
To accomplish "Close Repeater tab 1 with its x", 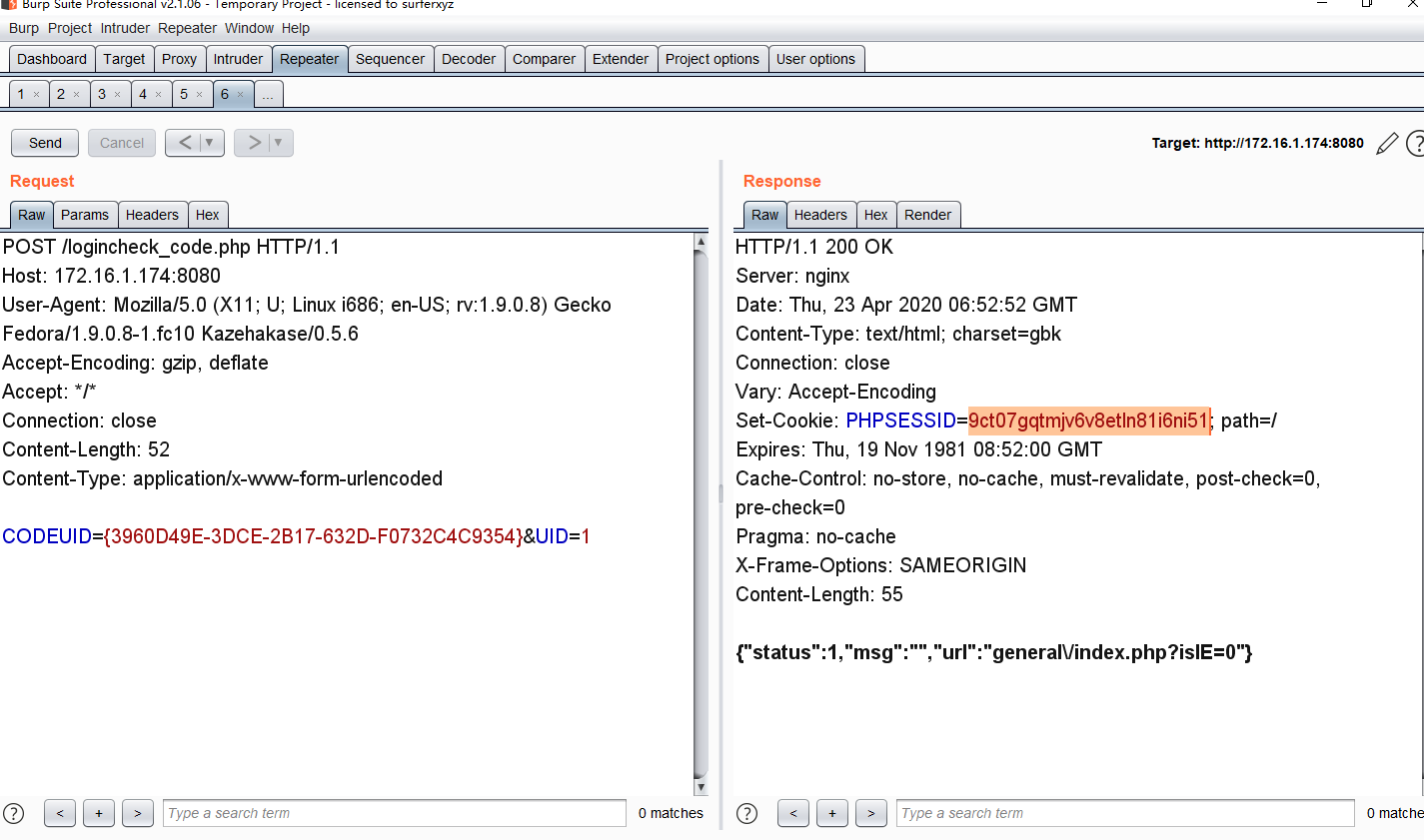I will point(36,95).
